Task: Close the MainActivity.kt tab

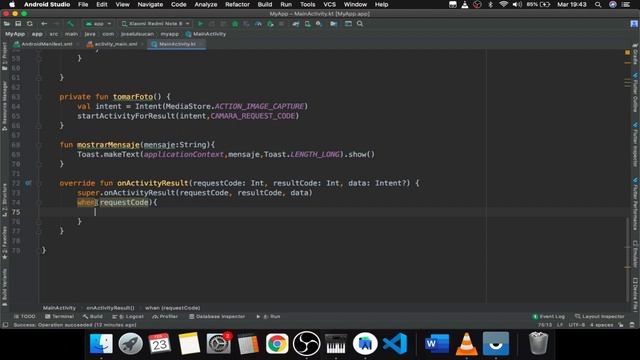Action: coord(201,44)
